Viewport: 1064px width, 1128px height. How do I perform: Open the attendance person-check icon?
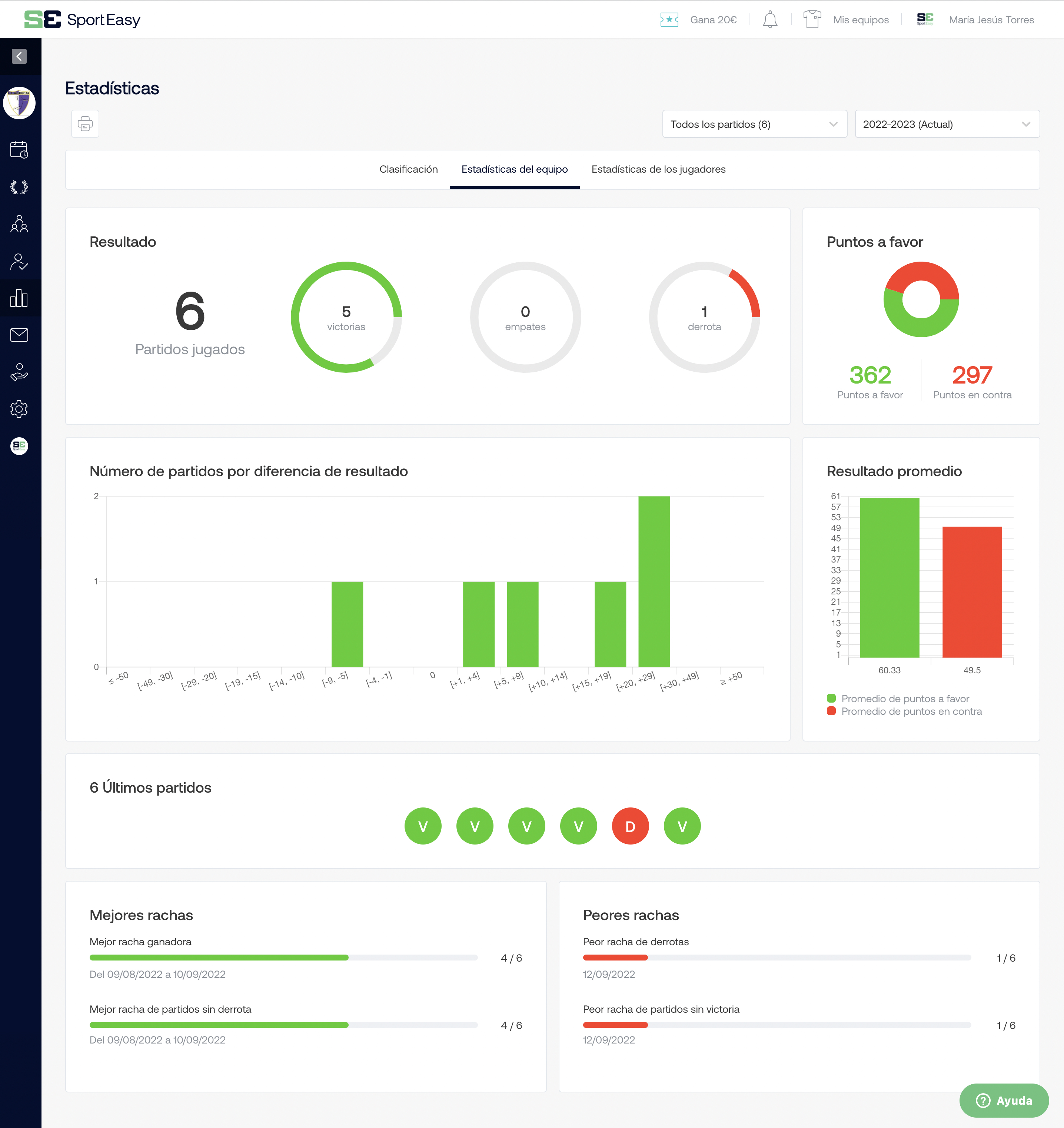tap(19, 262)
